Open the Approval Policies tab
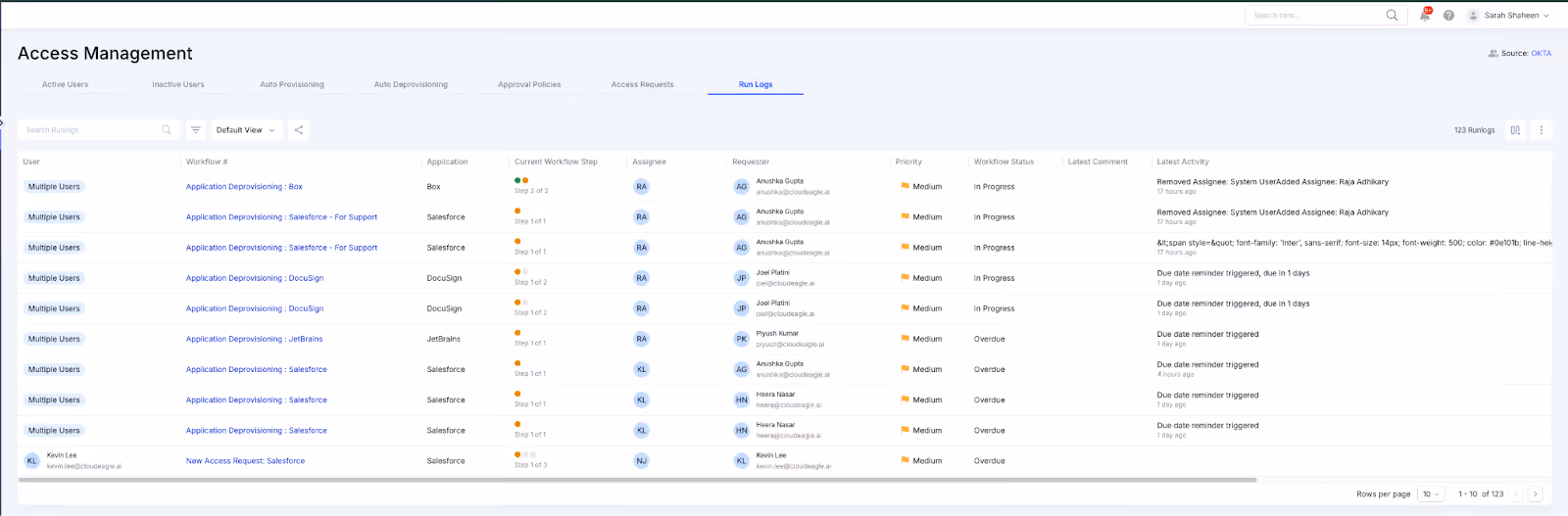The width and height of the screenshot is (1568, 516). coord(529,85)
